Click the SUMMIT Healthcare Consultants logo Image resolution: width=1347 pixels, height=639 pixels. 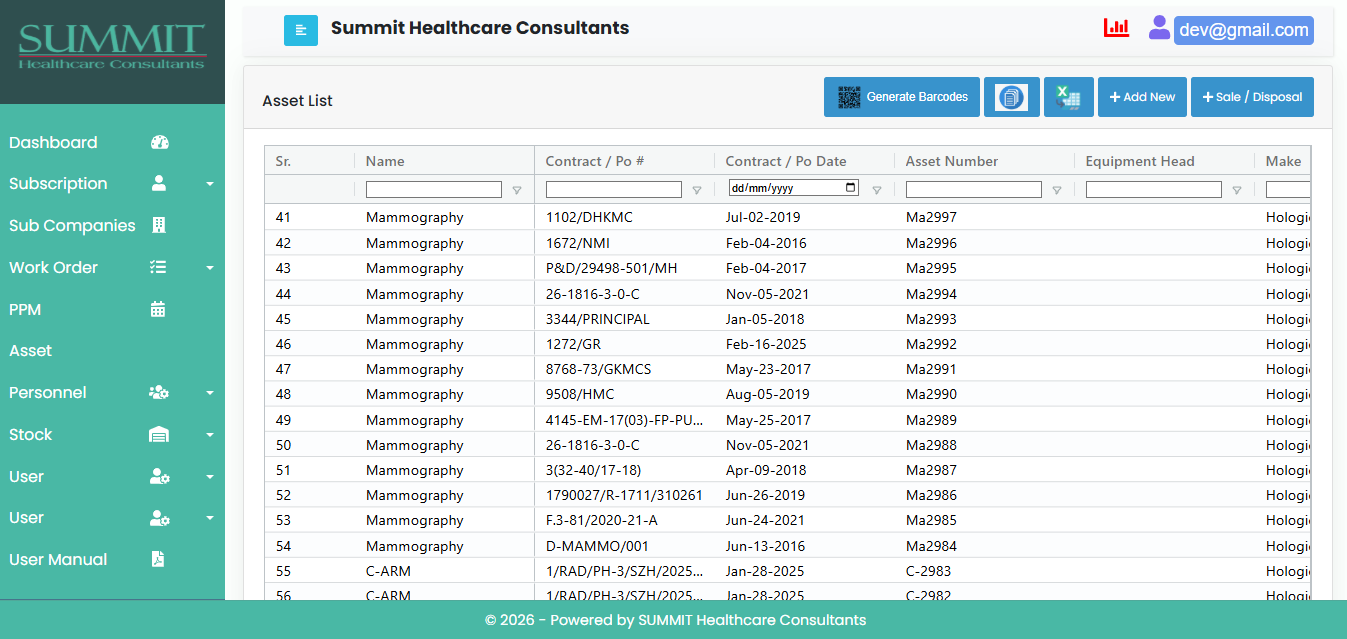click(x=112, y=48)
